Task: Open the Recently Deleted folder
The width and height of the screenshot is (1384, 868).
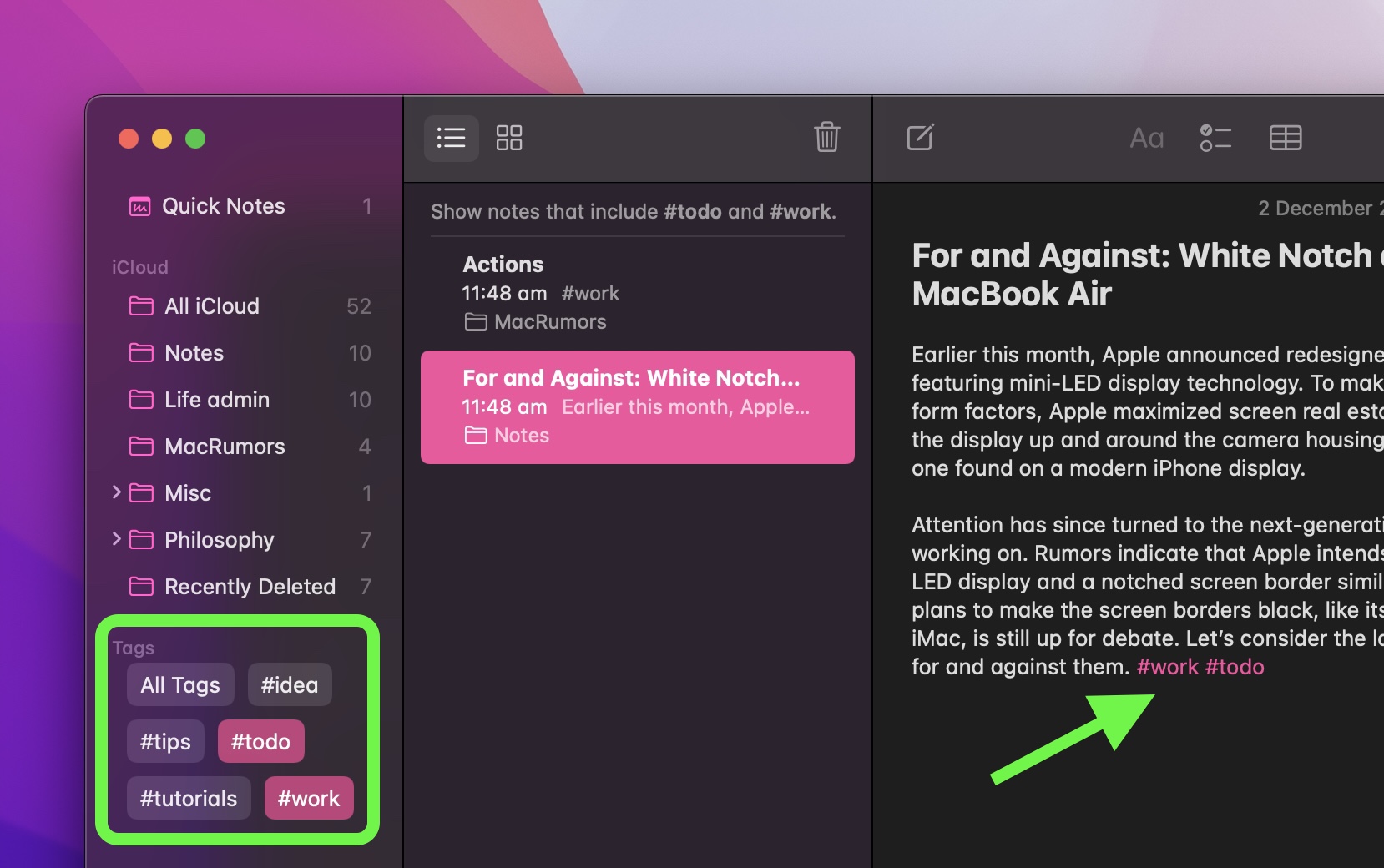Action: point(250,587)
